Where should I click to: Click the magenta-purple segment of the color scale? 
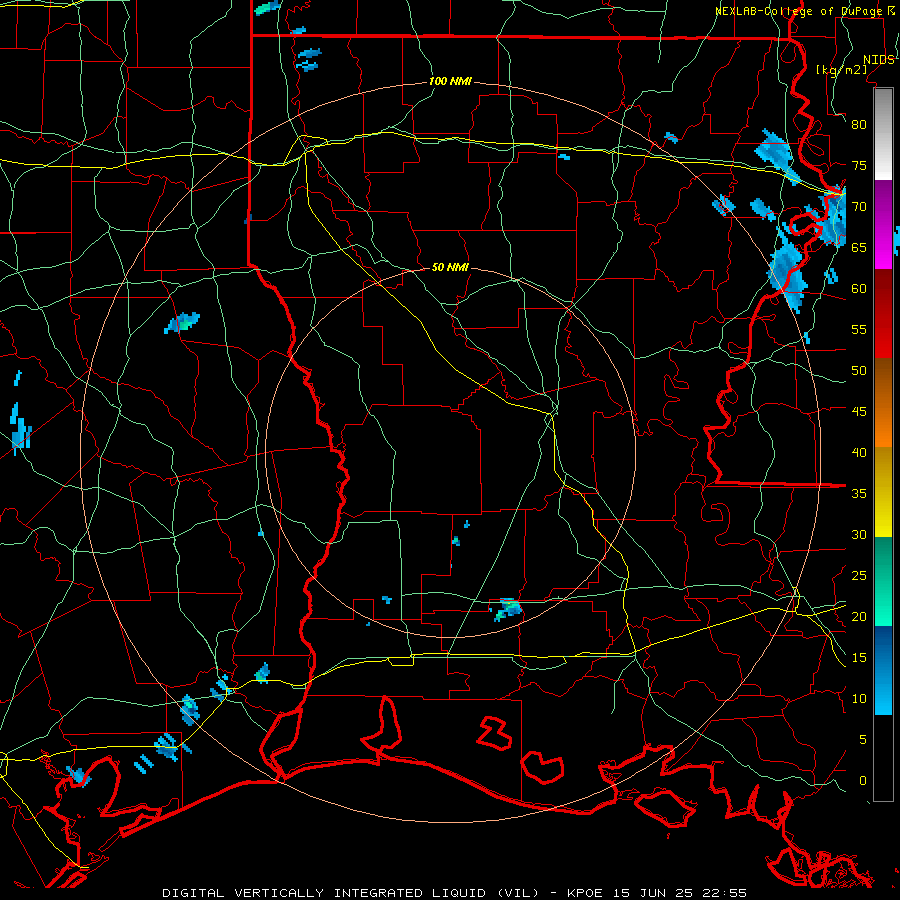pos(883,224)
